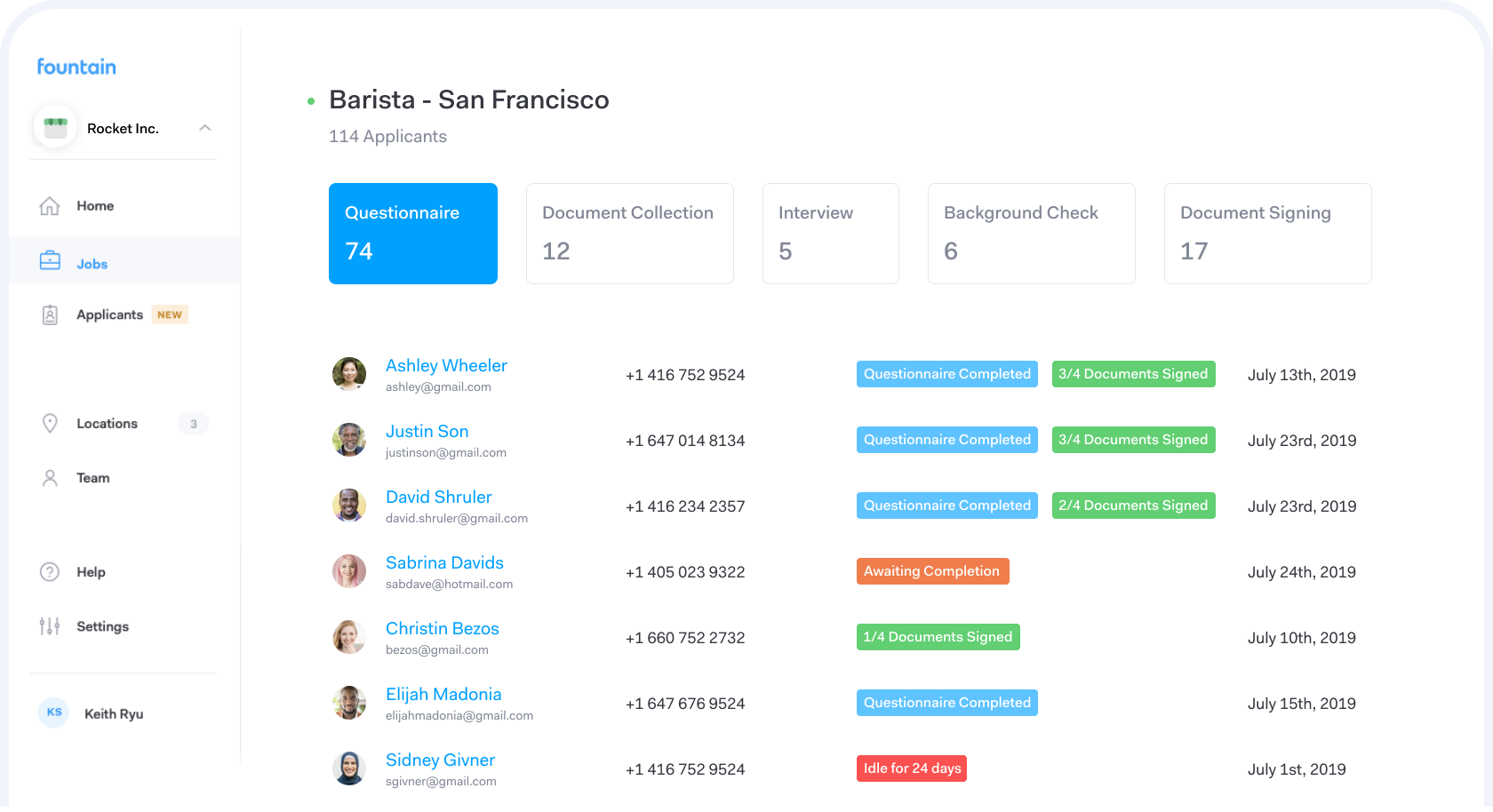1493x812 pixels.
Task: Open Elijah Madonia's applicant profile
Action: click(x=443, y=694)
